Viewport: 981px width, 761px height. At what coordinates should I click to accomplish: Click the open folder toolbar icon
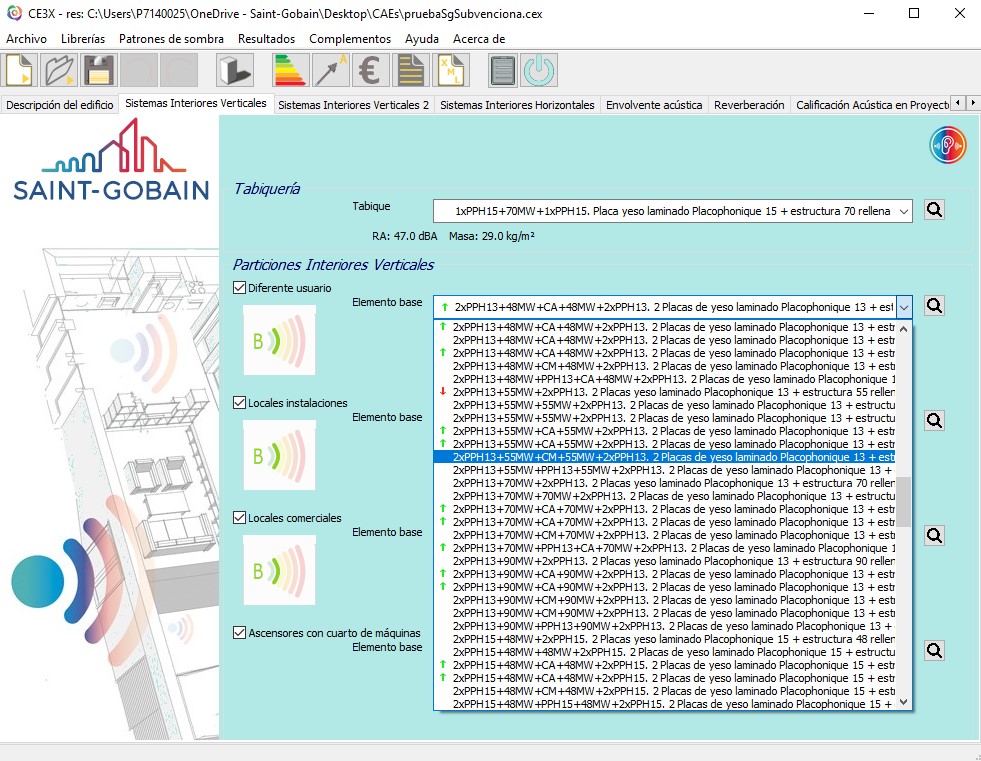pos(59,71)
